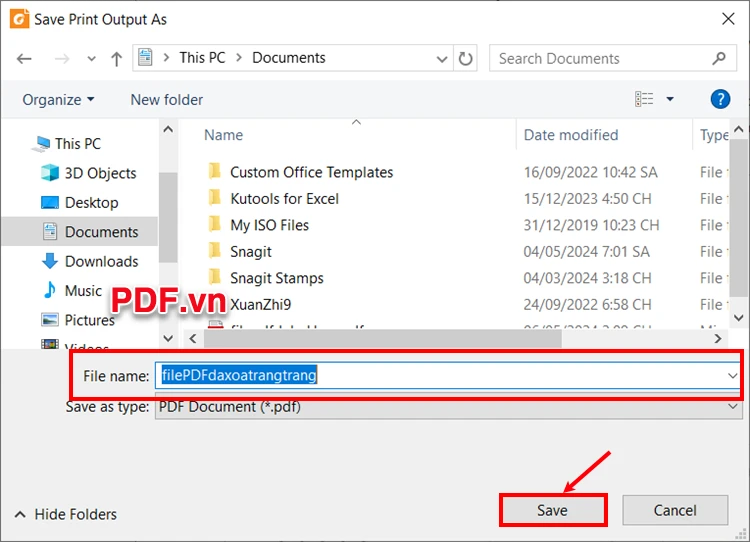Image resolution: width=750 pixels, height=542 pixels.
Task: Click the Music note icon
Action: (x=49, y=290)
